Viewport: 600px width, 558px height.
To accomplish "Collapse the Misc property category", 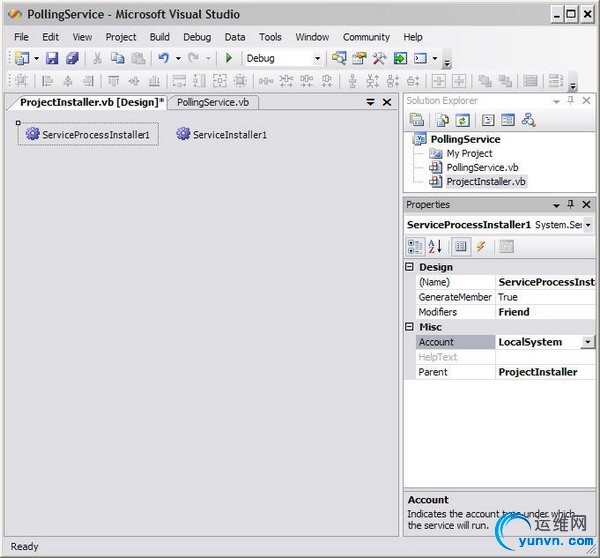I will point(409,326).
